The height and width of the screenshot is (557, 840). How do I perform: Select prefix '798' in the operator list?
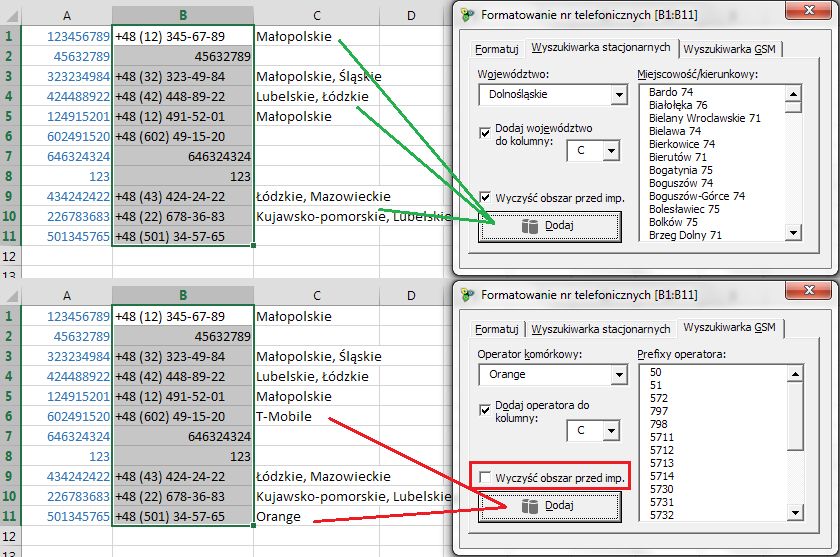659,424
